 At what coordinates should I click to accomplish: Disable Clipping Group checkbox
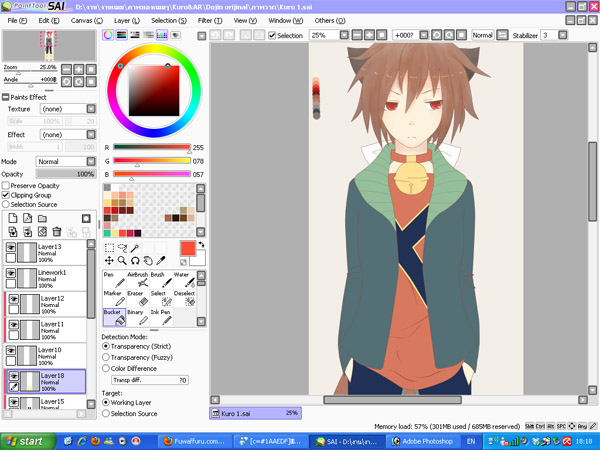coord(6,195)
